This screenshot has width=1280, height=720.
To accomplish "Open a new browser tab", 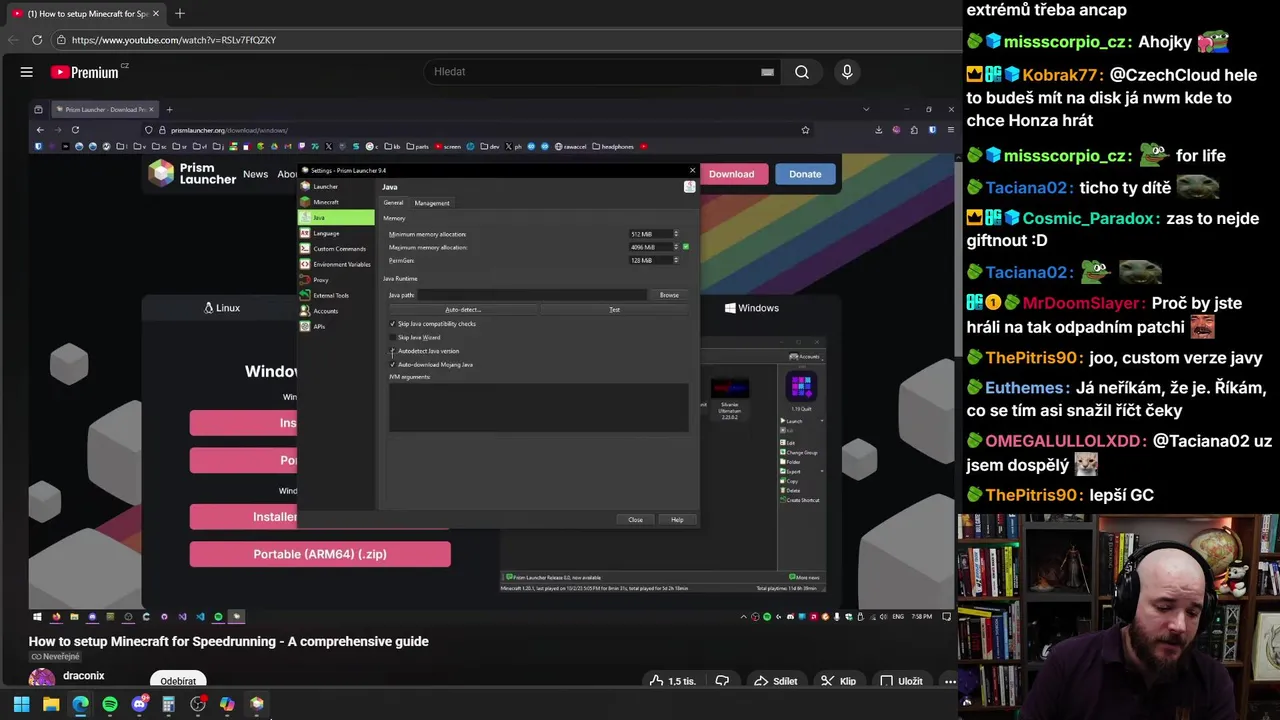I will [180, 14].
